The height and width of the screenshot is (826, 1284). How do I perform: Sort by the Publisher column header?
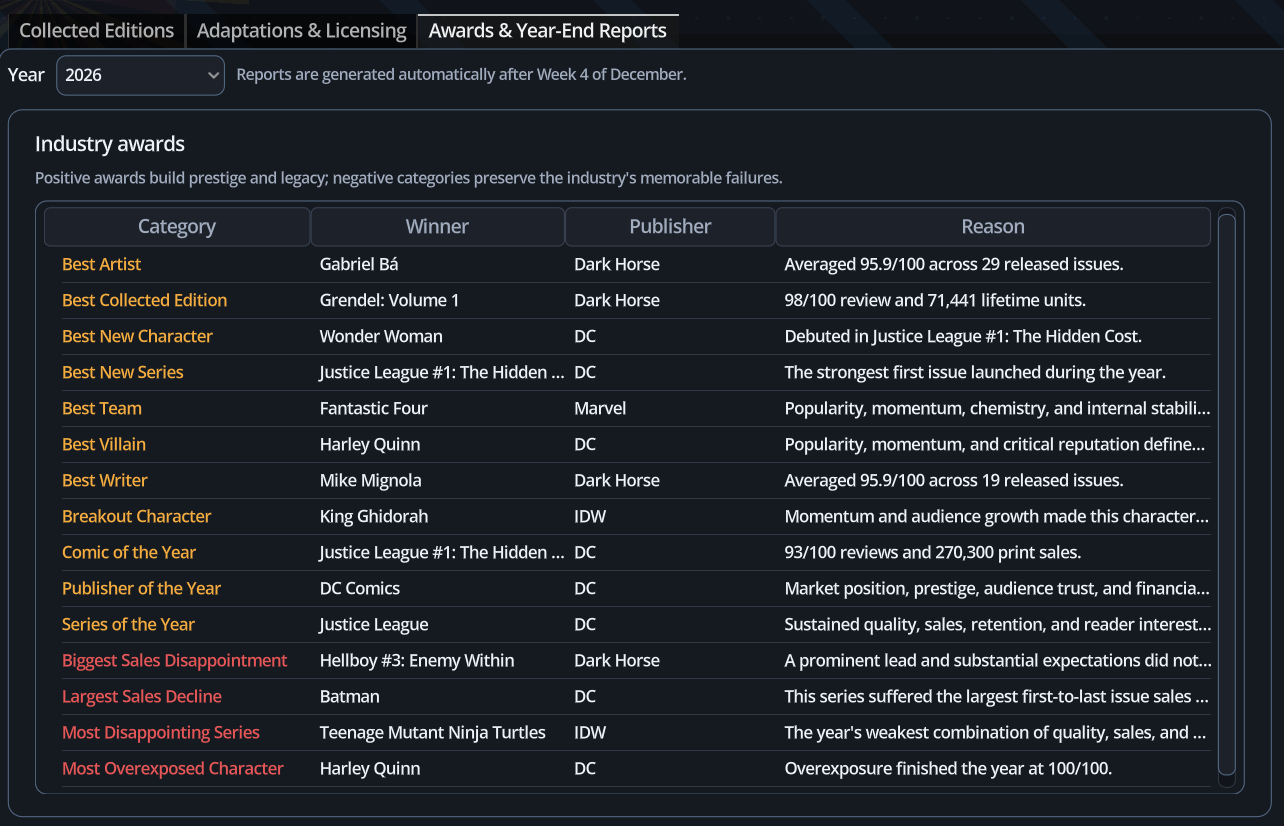click(x=670, y=227)
